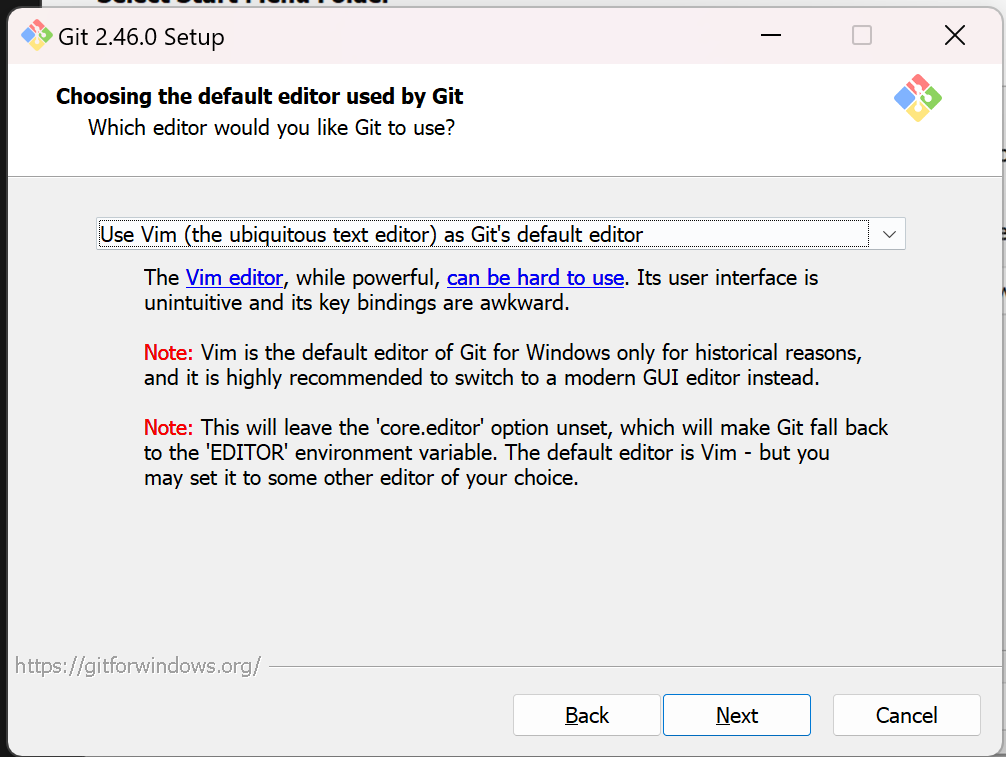Select the 'Use Vim' editor combo box
The height and width of the screenshot is (757, 1006).
tap(500, 234)
